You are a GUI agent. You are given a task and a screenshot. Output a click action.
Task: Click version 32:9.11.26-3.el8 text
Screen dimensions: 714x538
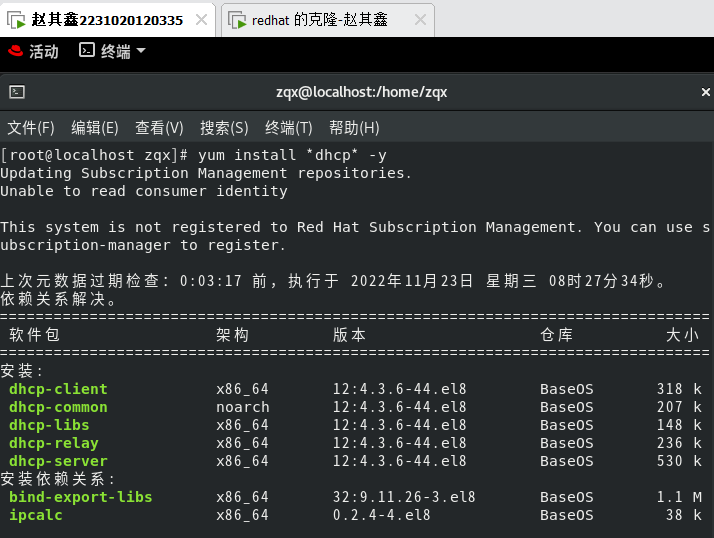point(404,497)
